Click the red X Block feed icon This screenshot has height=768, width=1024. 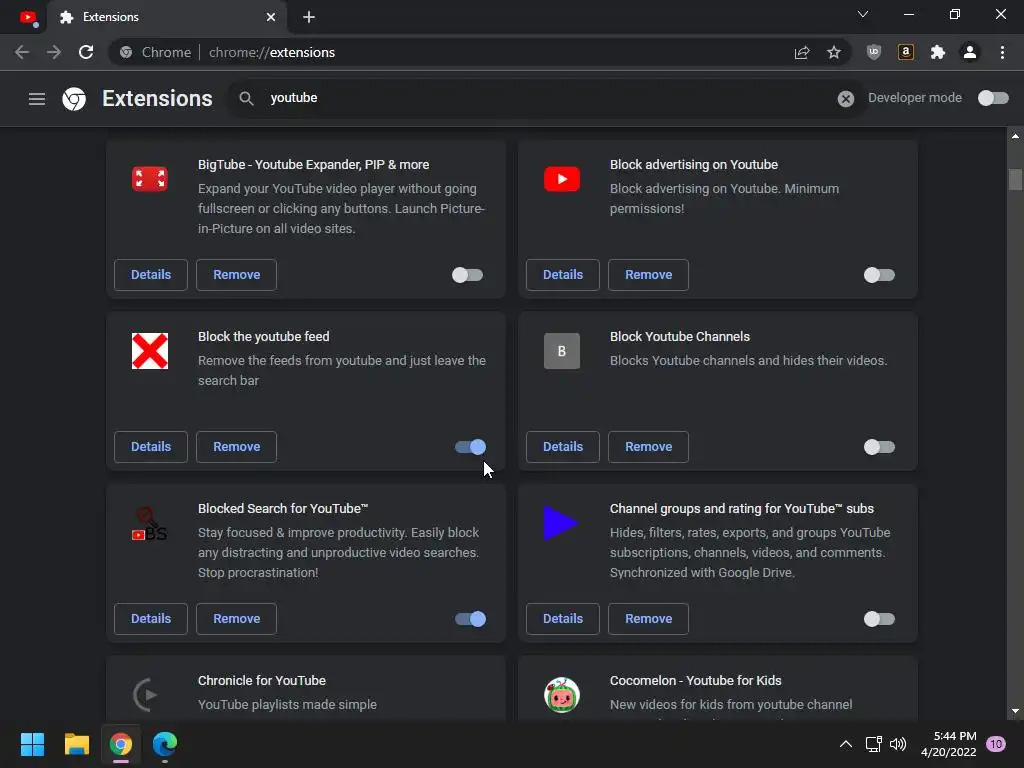(150, 351)
